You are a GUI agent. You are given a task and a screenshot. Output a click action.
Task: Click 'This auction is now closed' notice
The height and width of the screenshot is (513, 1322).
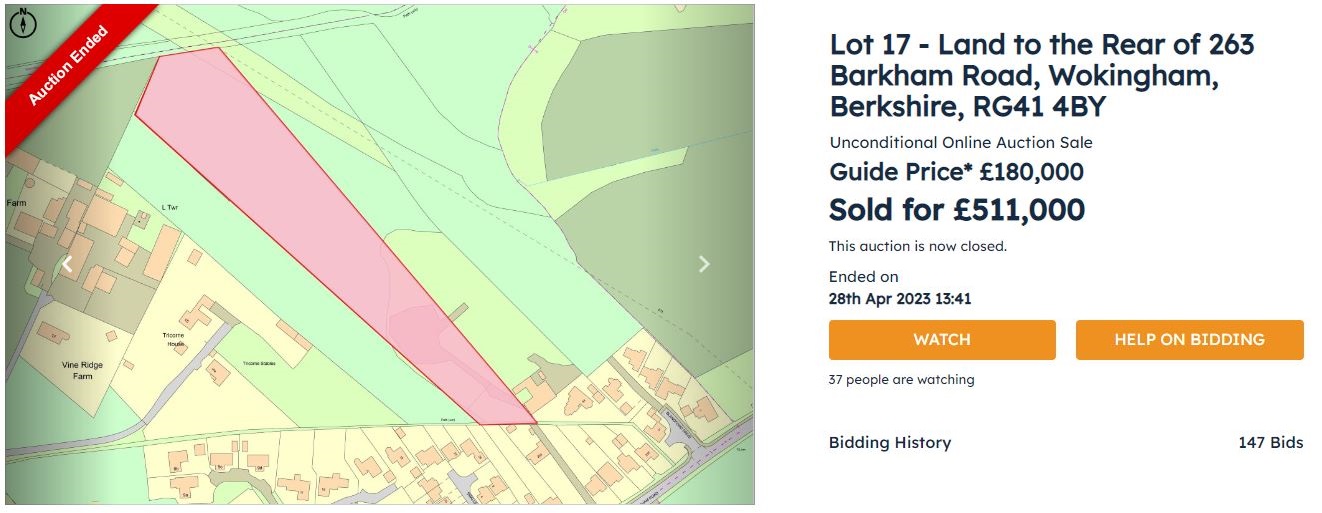click(x=917, y=246)
